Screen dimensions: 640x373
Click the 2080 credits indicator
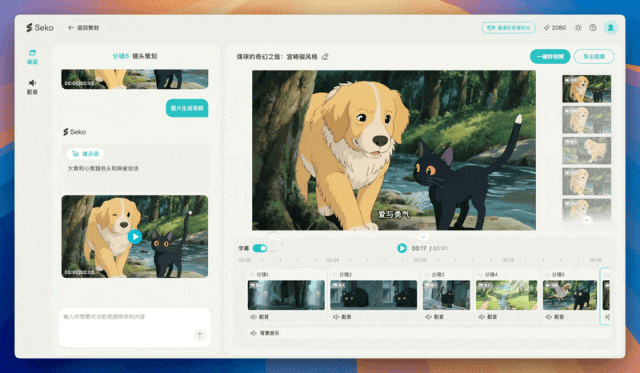point(555,28)
